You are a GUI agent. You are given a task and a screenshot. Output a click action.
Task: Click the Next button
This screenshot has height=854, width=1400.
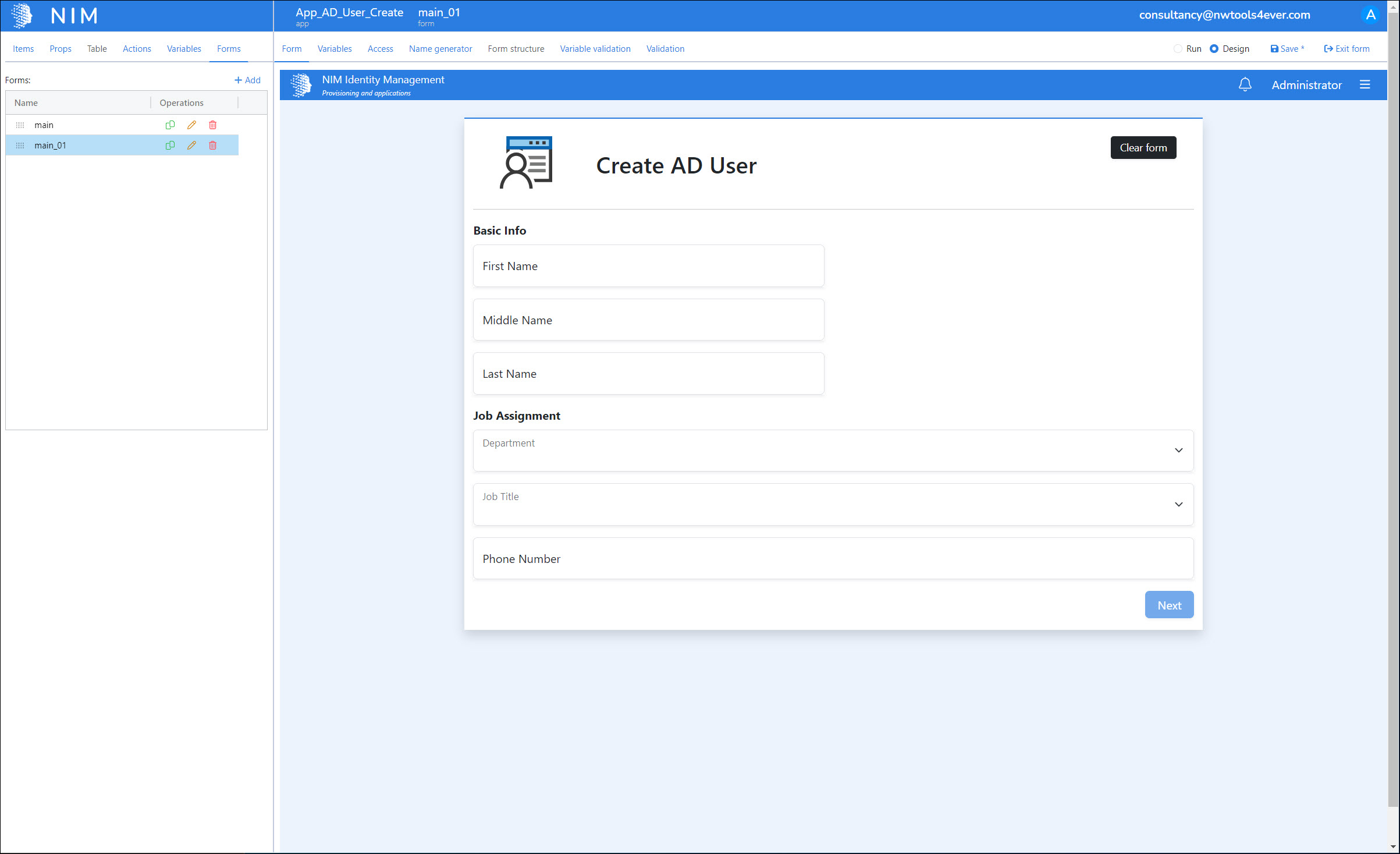[x=1168, y=605]
